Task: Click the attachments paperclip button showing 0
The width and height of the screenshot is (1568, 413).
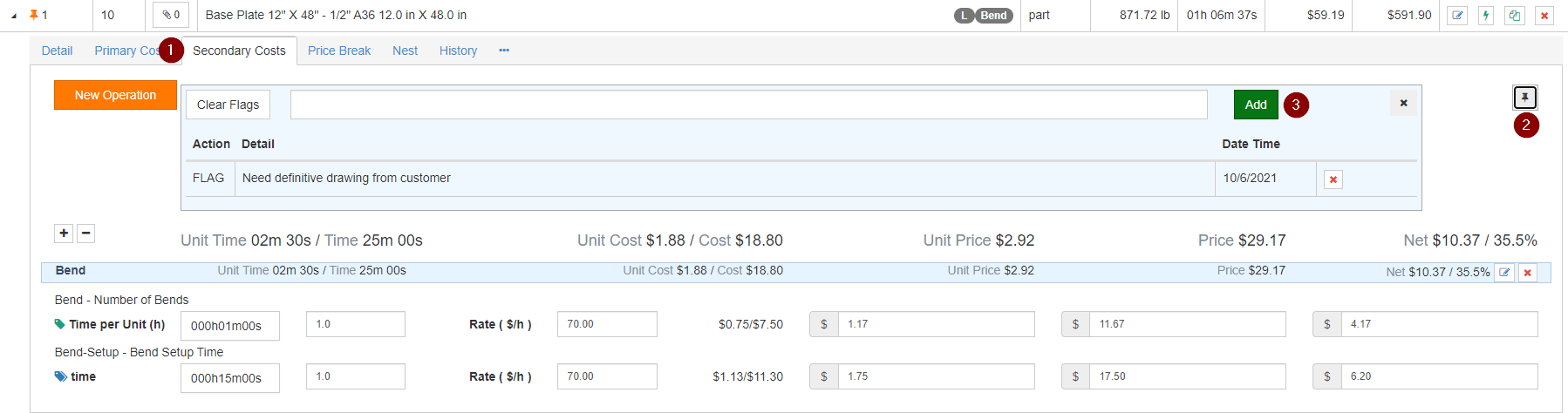Action: tap(171, 15)
